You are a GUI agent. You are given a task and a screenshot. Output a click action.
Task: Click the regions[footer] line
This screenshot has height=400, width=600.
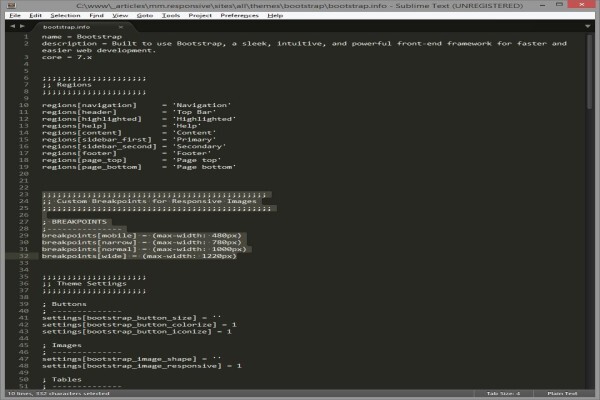(127, 153)
